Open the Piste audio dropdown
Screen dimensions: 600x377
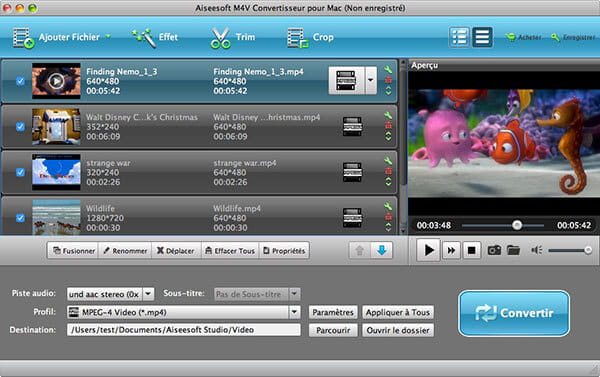pos(111,294)
